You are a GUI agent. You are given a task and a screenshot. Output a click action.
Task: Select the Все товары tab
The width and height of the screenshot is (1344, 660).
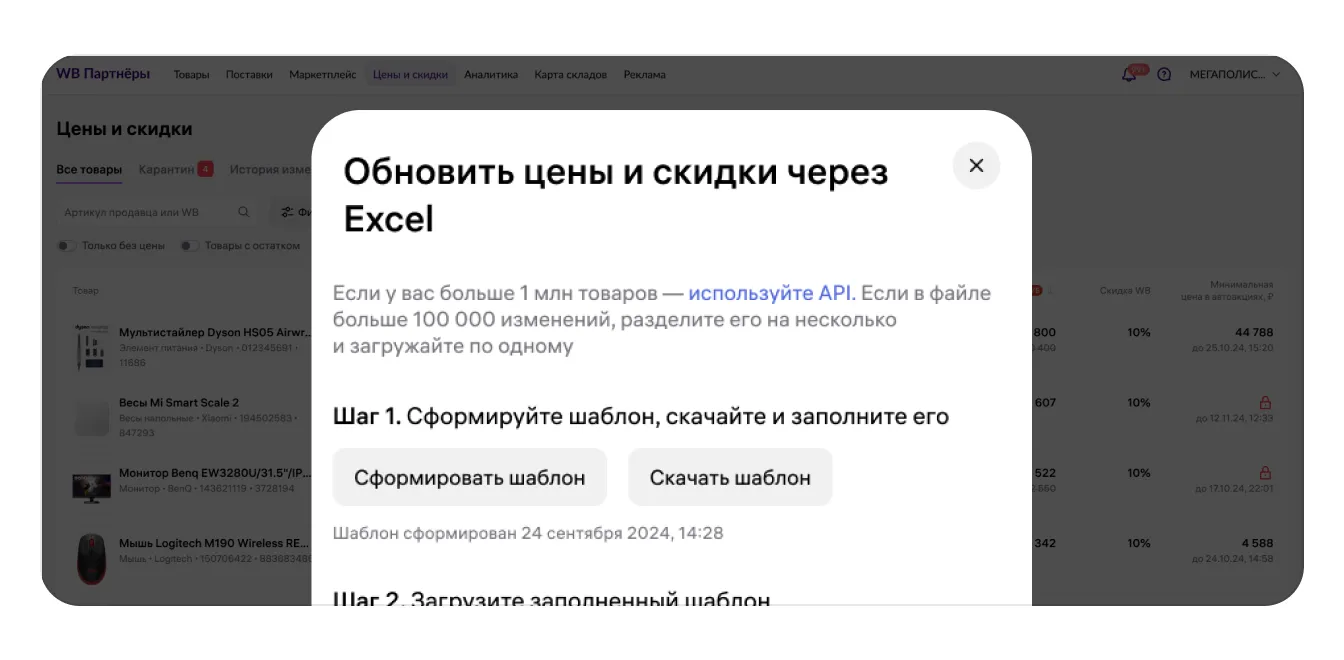[x=89, y=169]
